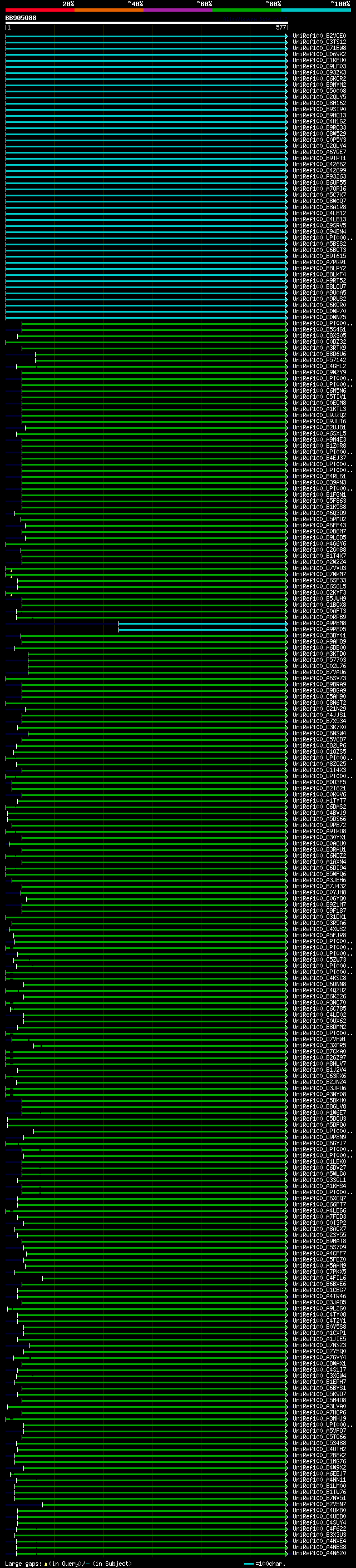Image resolution: width=356 pixels, height=1568 pixels.
Task: Click the UniRef100_Q7VVU3 label
Action: click(319, 568)
